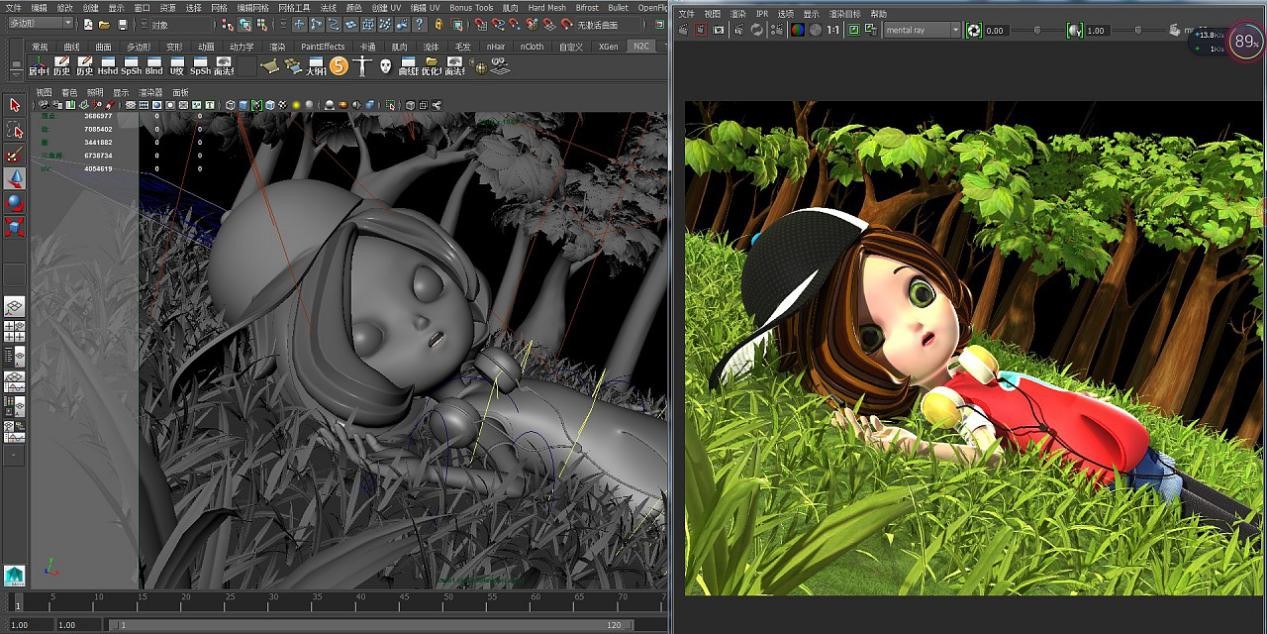Open the Bonus Tools menu
Image resolution: width=1267 pixels, height=634 pixels.
tap(471, 7)
